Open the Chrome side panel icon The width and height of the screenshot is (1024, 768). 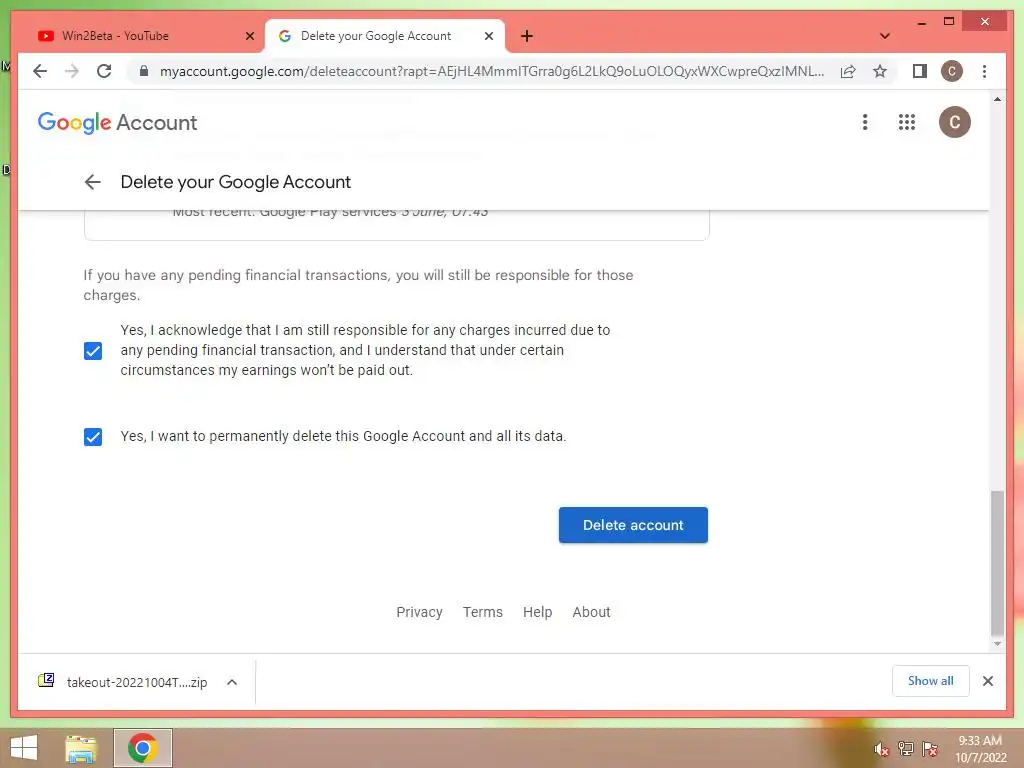(920, 71)
